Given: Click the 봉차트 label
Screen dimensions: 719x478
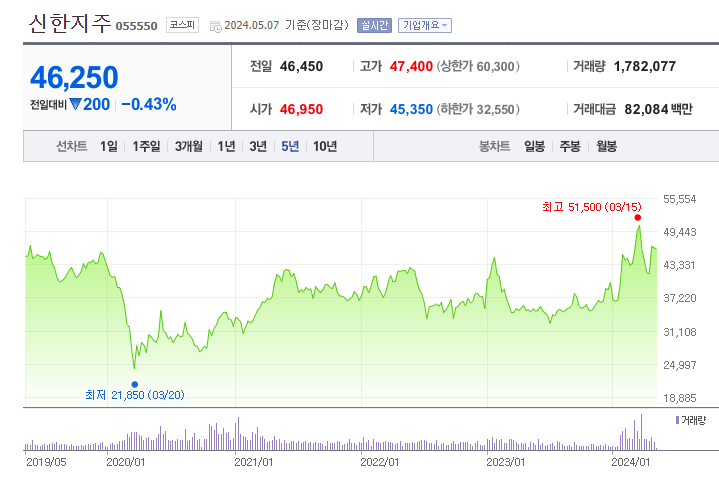Looking at the screenshot, I should click(x=494, y=146).
